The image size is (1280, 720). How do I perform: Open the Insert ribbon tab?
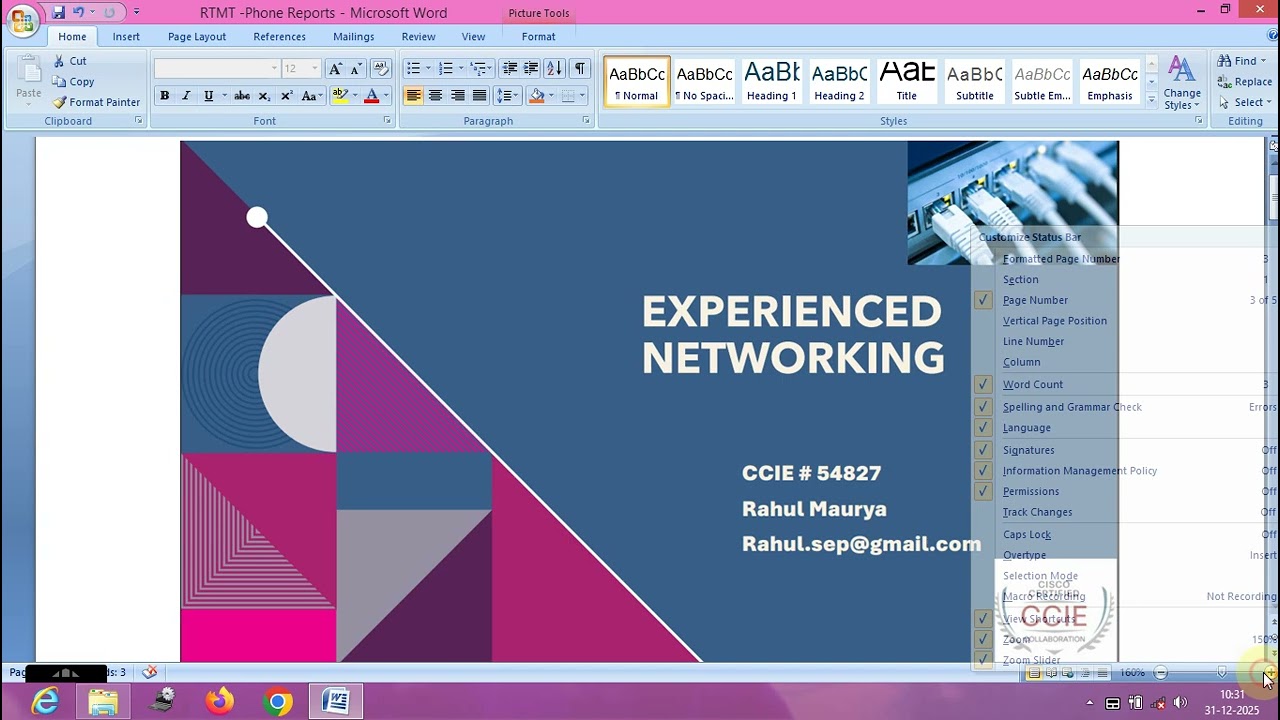(x=126, y=37)
